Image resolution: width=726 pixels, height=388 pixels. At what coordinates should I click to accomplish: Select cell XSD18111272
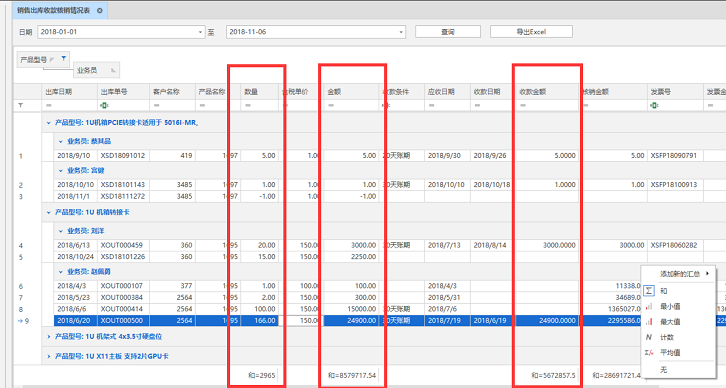123,196
